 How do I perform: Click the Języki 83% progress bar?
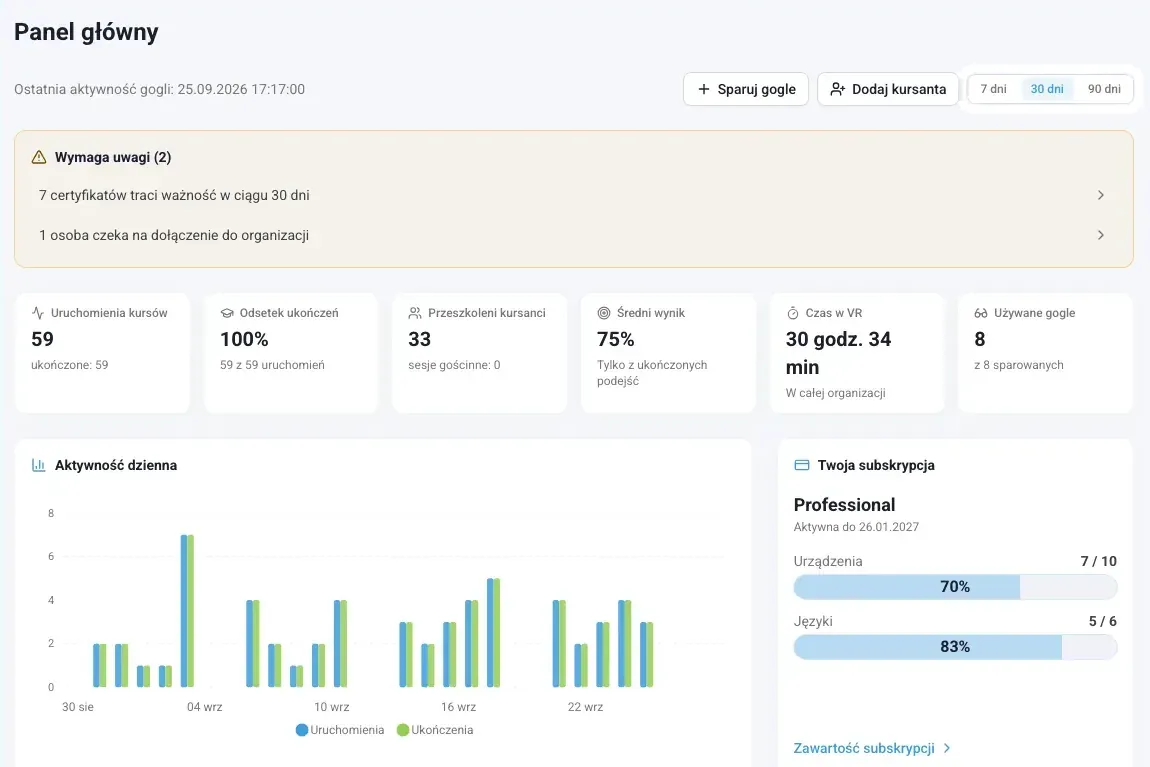[x=955, y=647]
